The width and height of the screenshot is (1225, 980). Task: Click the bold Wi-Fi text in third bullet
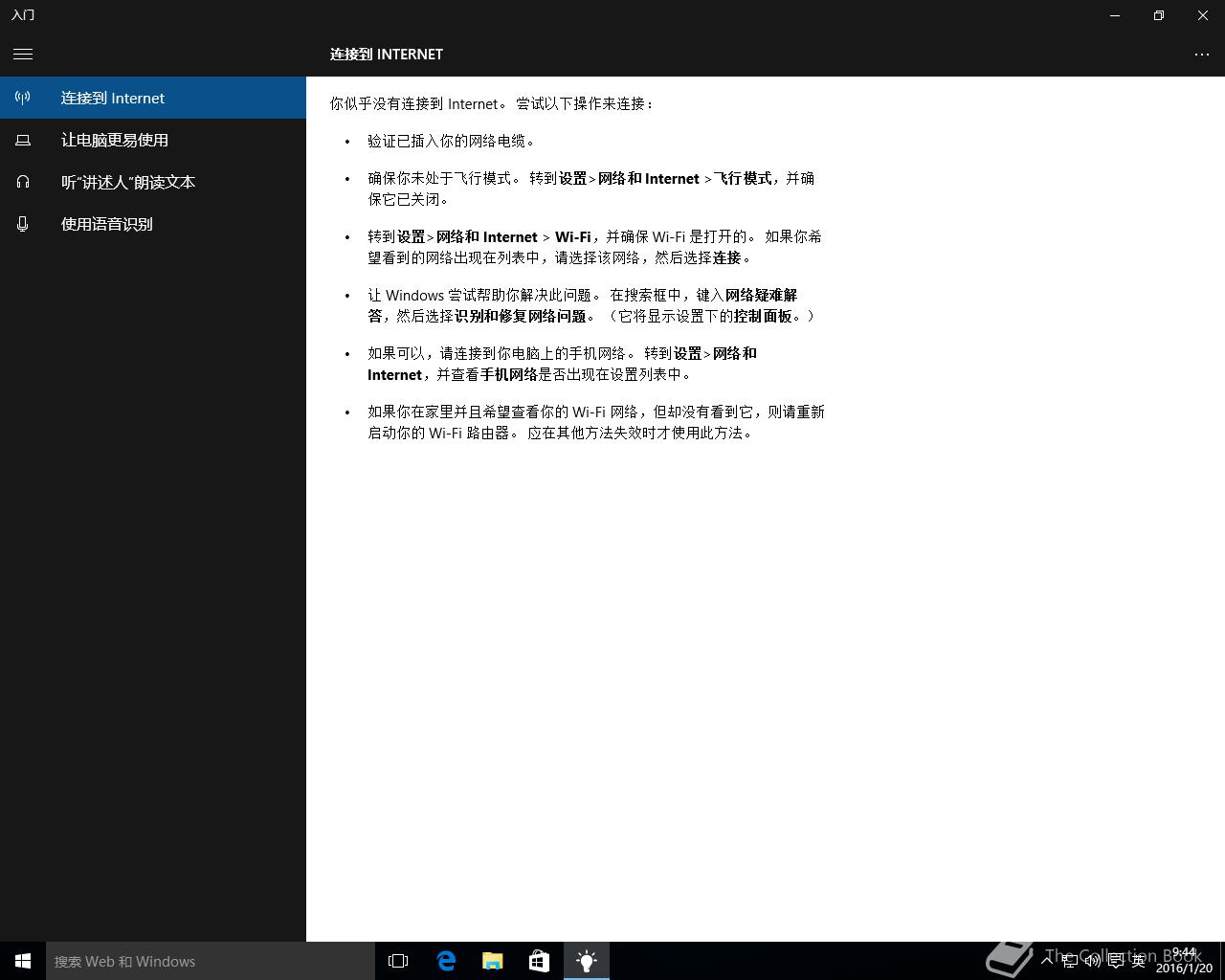572,236
